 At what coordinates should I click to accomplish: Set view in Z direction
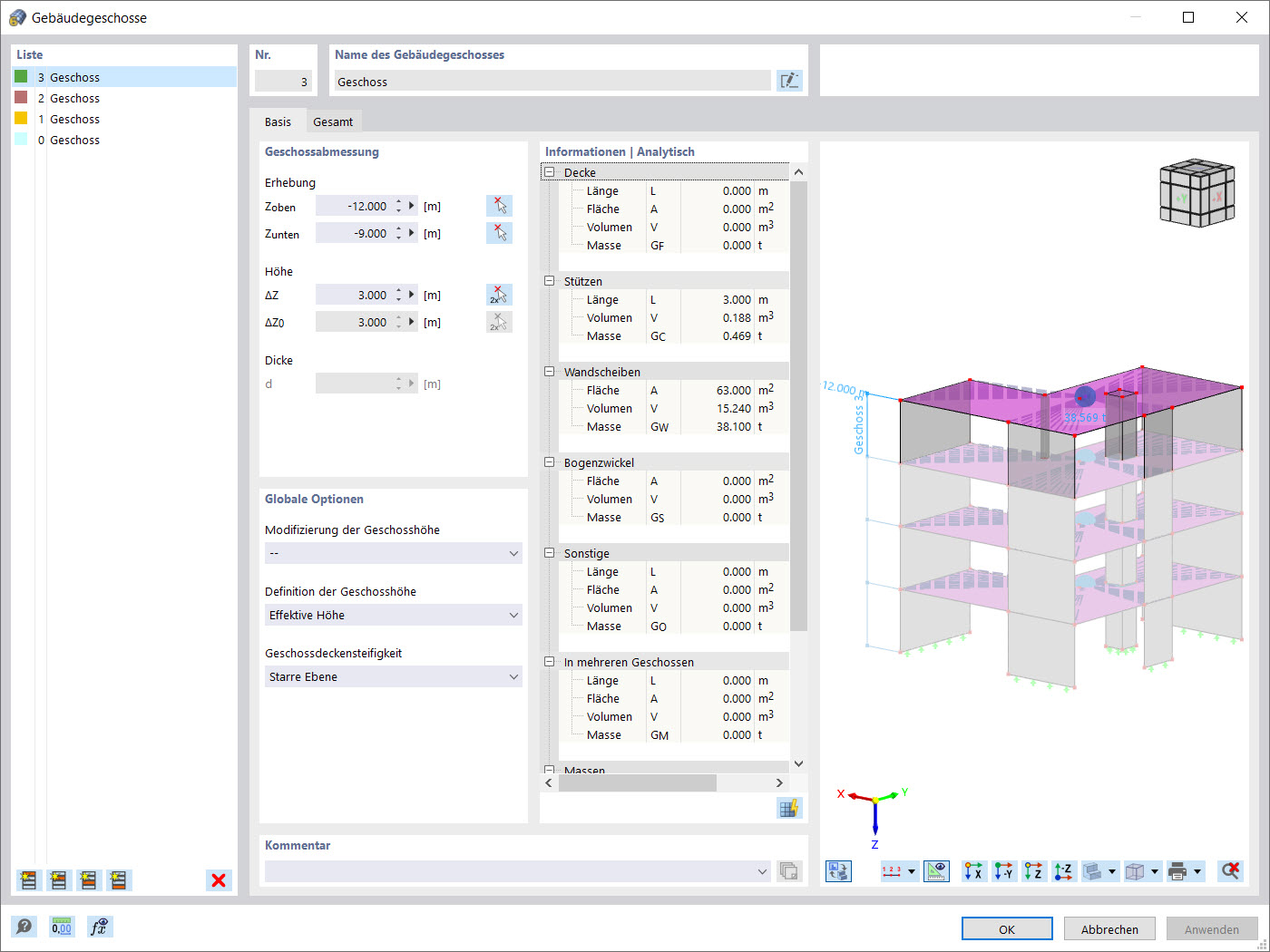click(x=1033, y=871)
